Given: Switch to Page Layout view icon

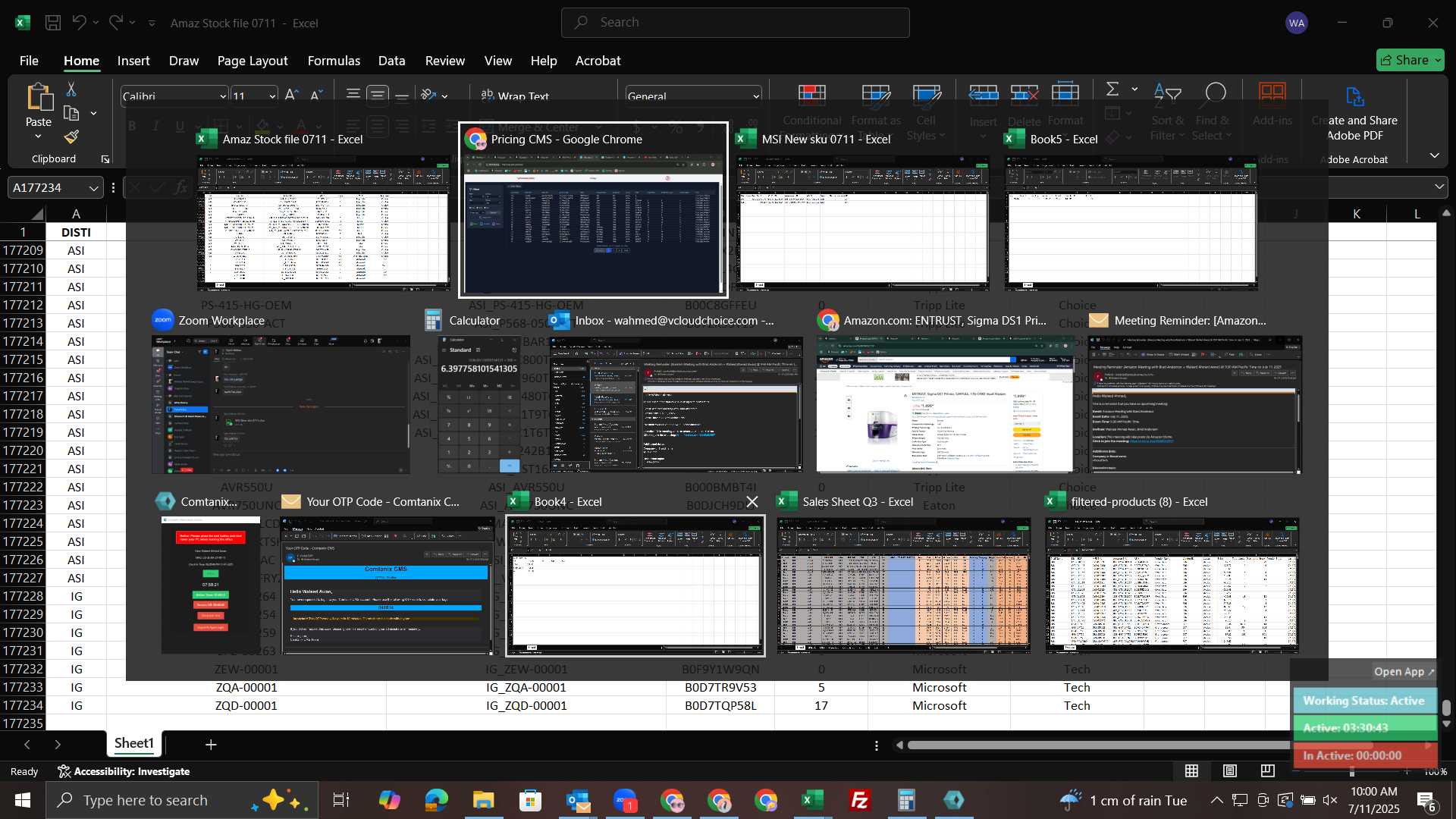Looking at the screenshot, I should pyautogui.click(x=1230, y=771).
